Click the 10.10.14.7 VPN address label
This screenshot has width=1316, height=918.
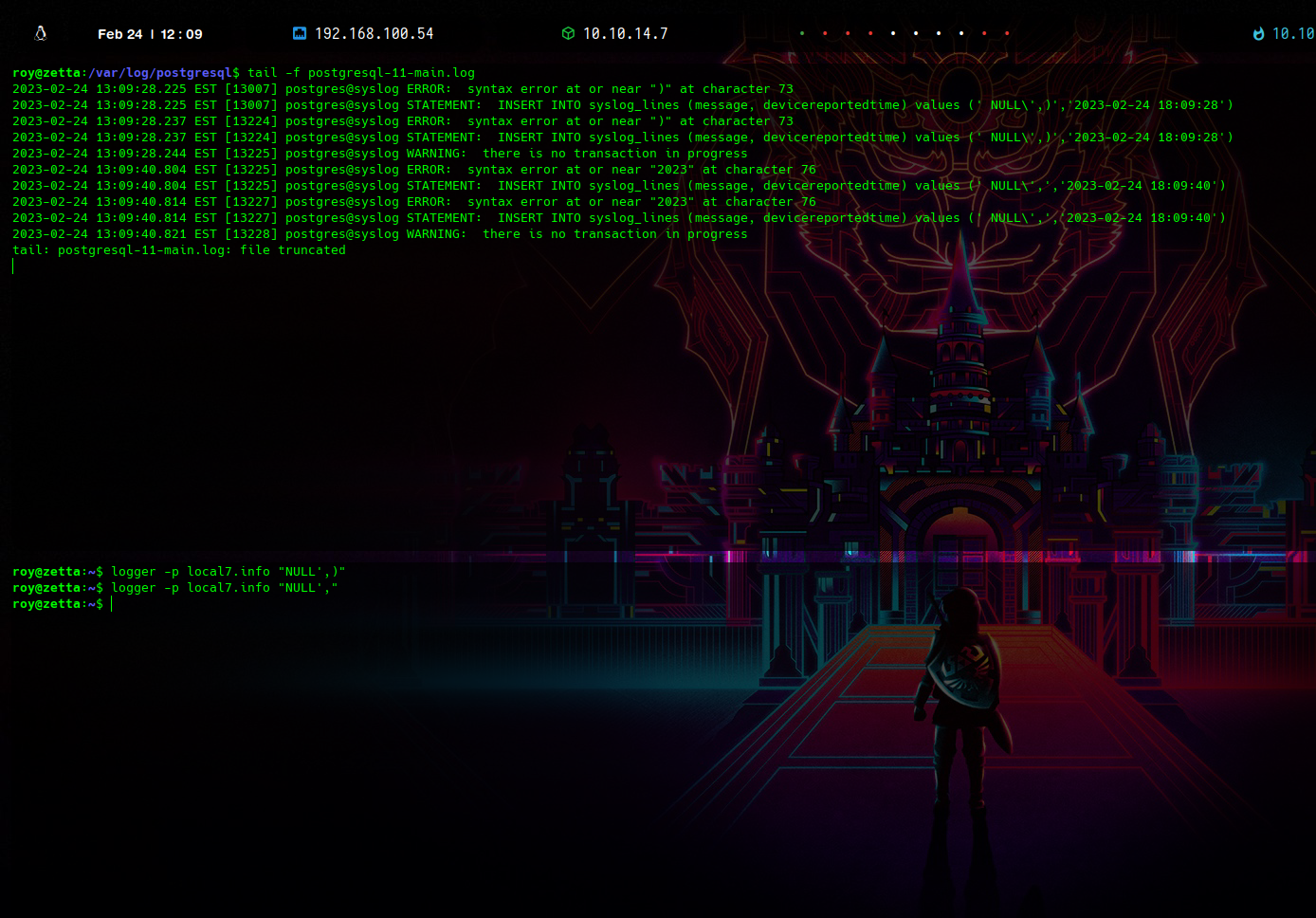[625, 33]
